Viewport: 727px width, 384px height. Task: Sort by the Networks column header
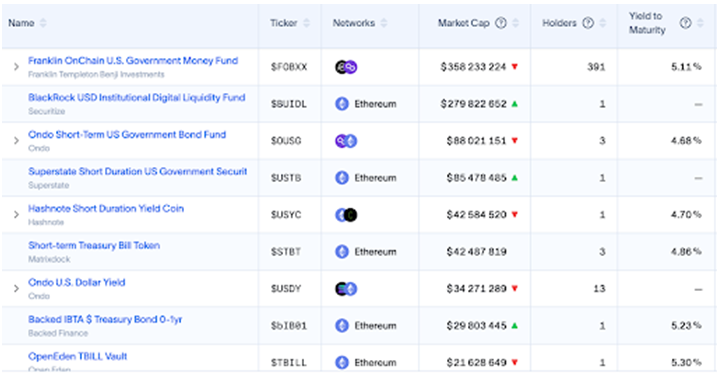383,23
